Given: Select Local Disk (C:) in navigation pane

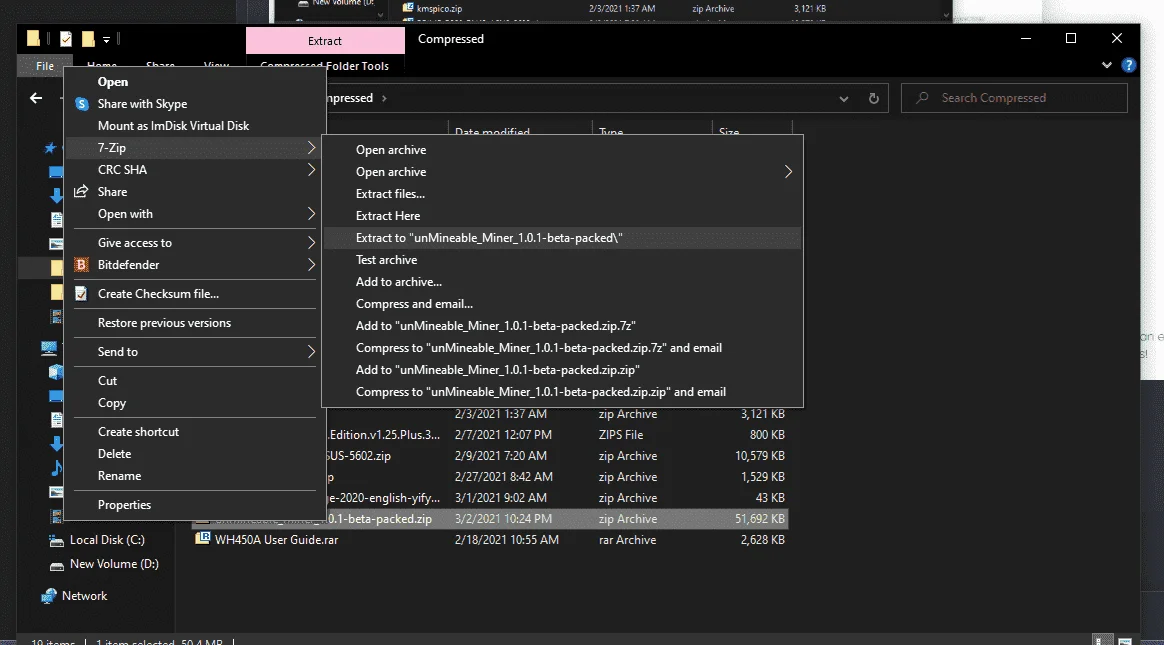Looking at the screenshot, I should pyautogui.click(x=107, y=540).
